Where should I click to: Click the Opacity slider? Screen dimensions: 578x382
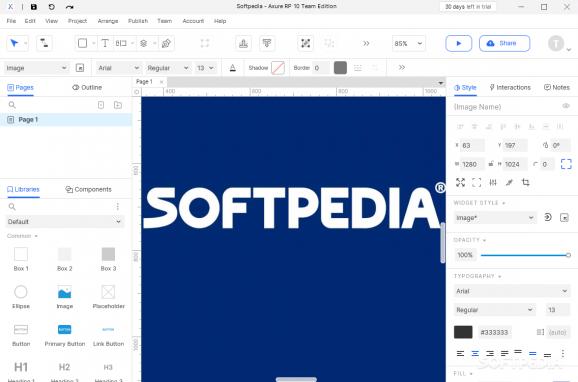(x=525, y=255)
